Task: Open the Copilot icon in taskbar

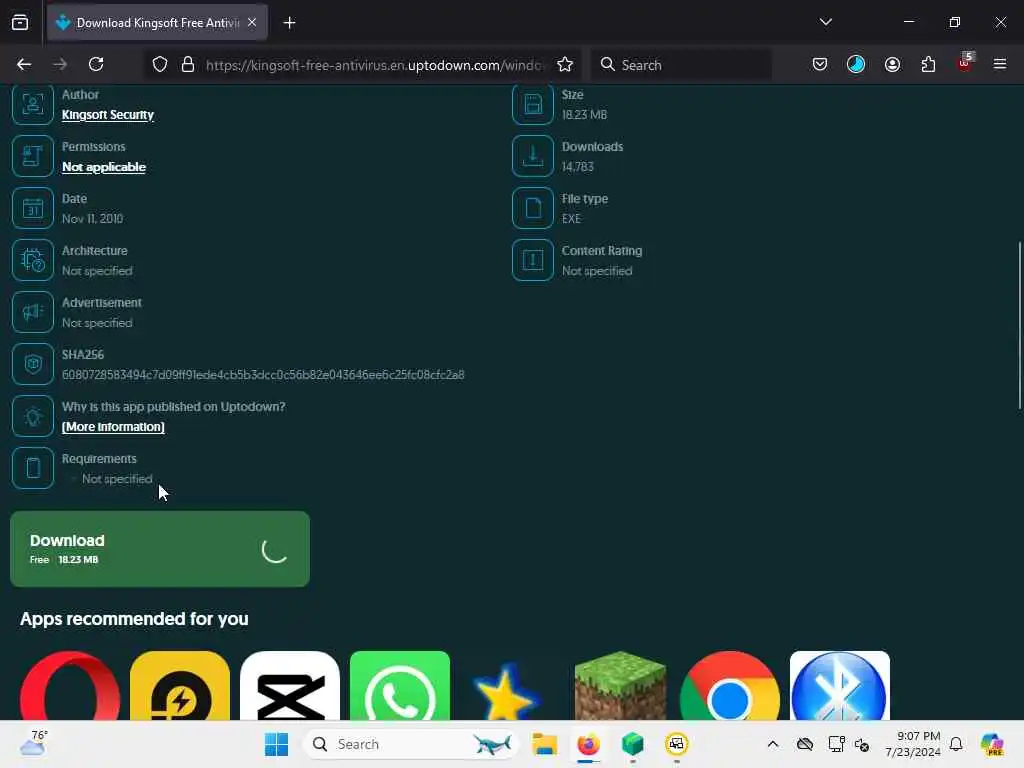Action: (x=992, y=744)
